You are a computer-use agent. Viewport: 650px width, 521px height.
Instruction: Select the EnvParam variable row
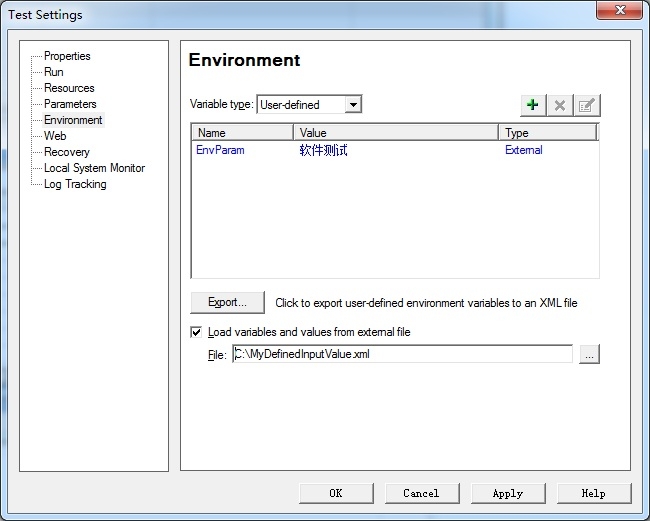click(395, 150)
